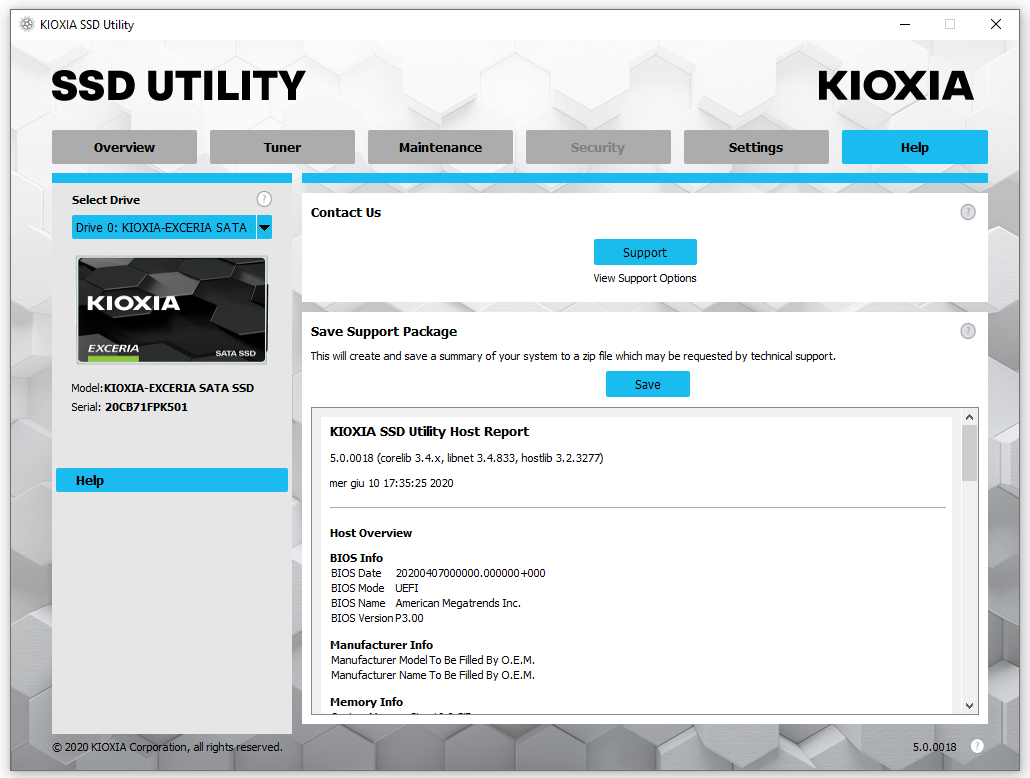Click the Manufacturer Name To Be Filled row

[433, 675]
